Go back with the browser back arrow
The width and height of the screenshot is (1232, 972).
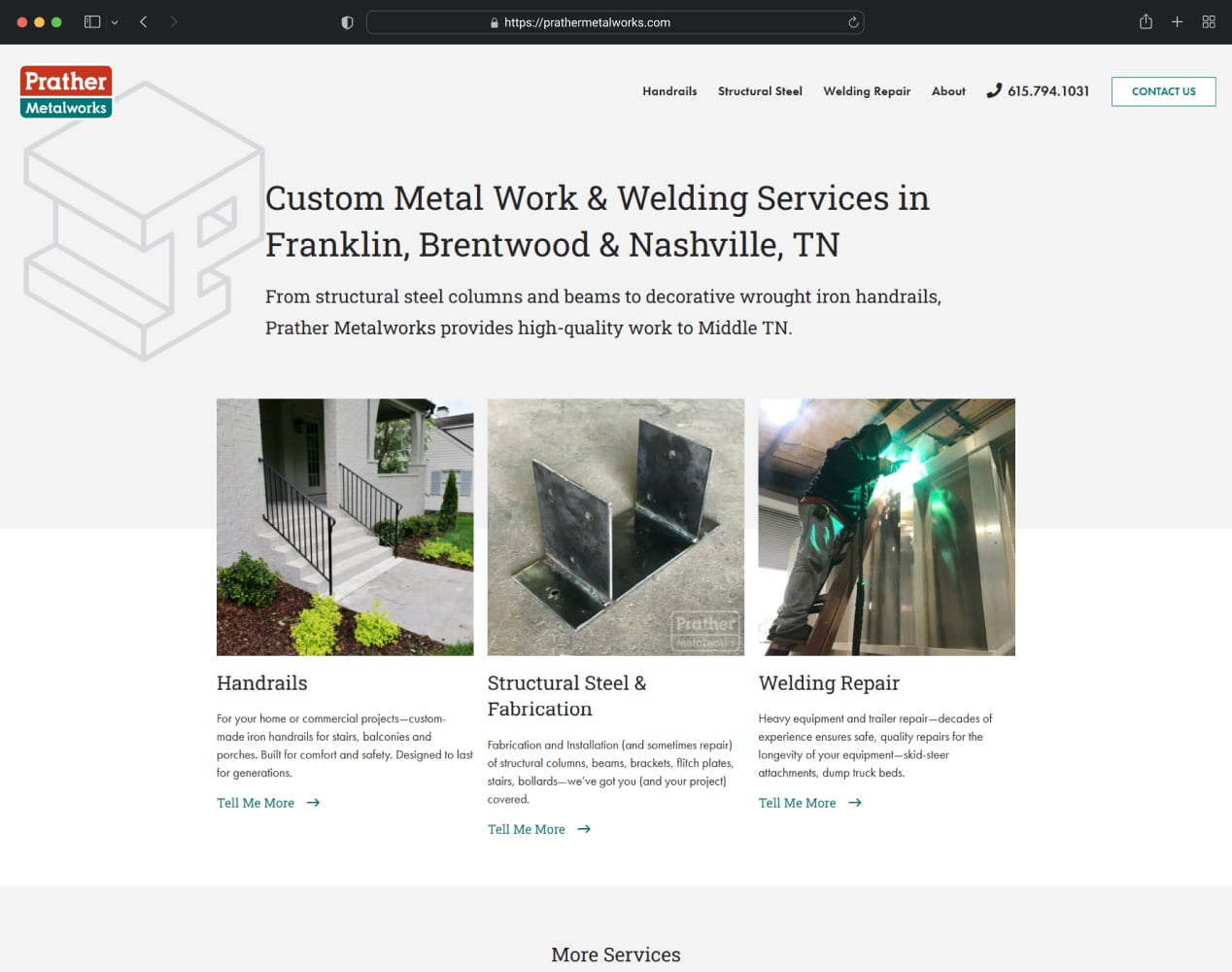pos(143,21)
